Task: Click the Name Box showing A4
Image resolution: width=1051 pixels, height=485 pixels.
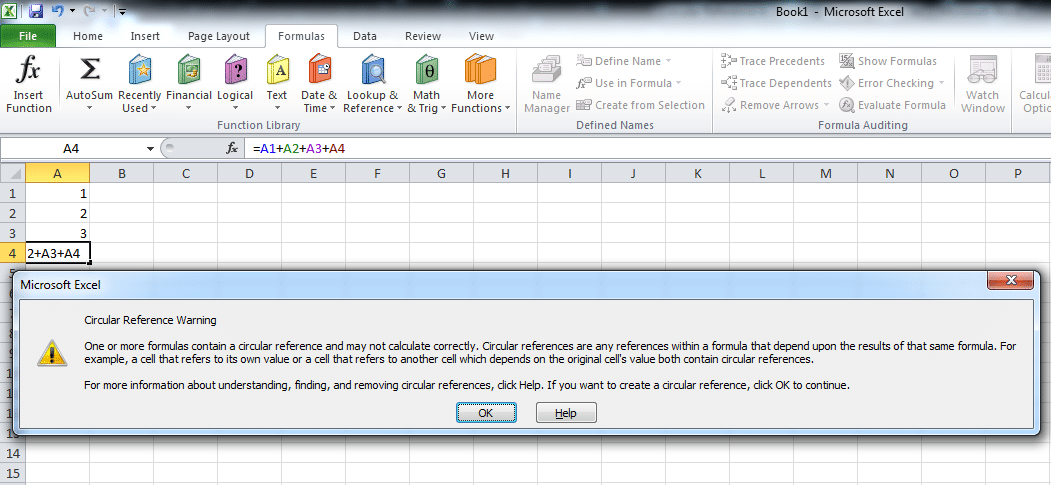Action: [71, 149]
